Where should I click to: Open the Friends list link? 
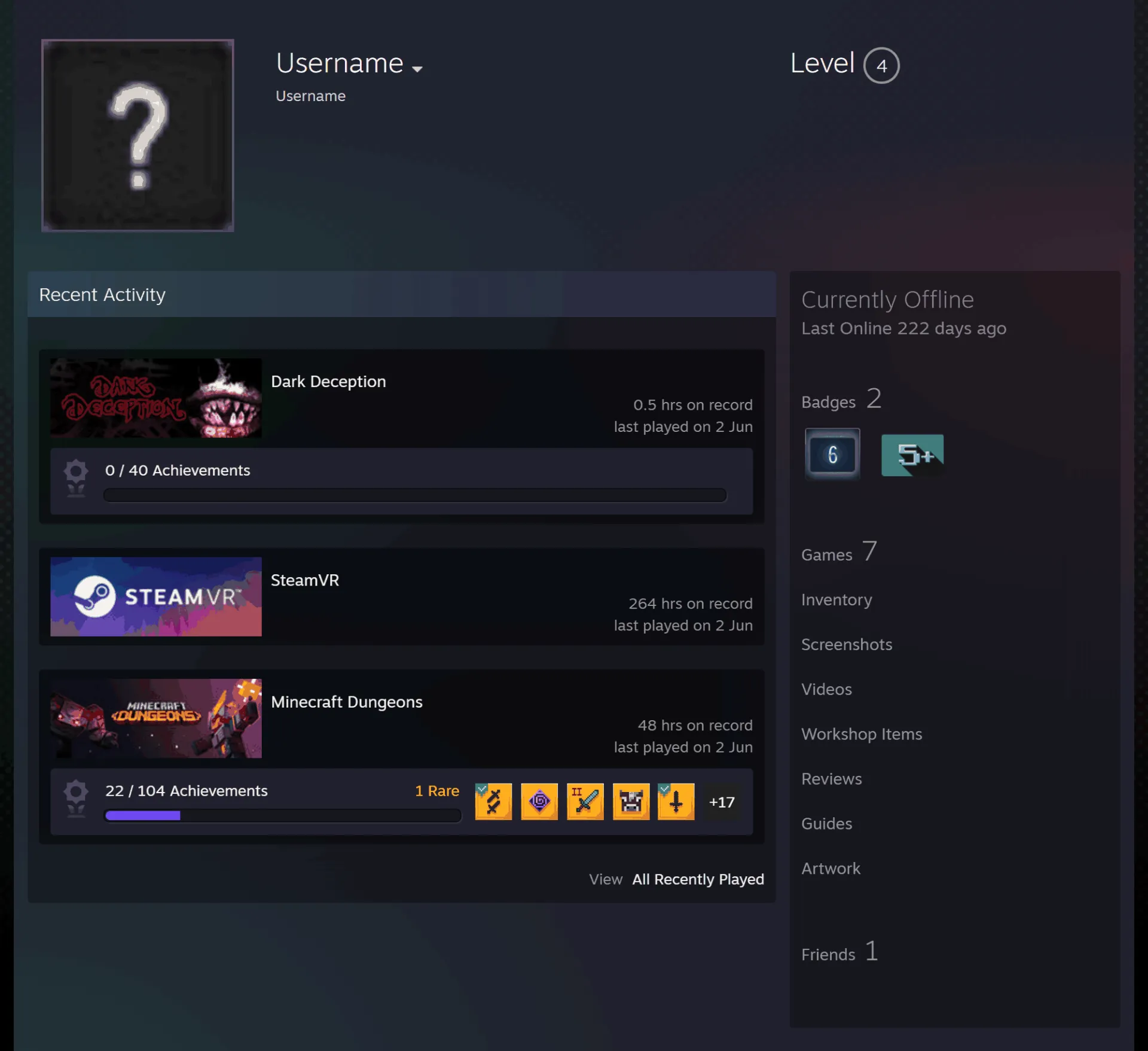(x=839, y=952)
